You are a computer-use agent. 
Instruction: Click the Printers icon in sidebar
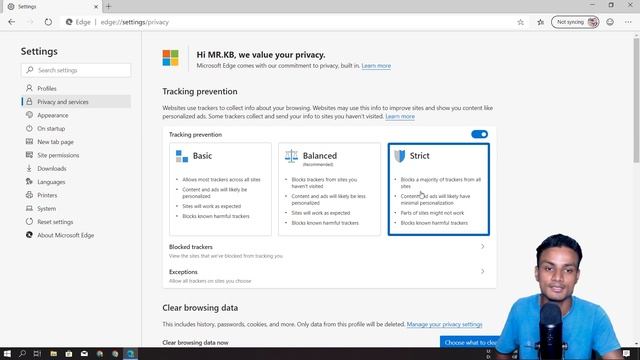29,195
